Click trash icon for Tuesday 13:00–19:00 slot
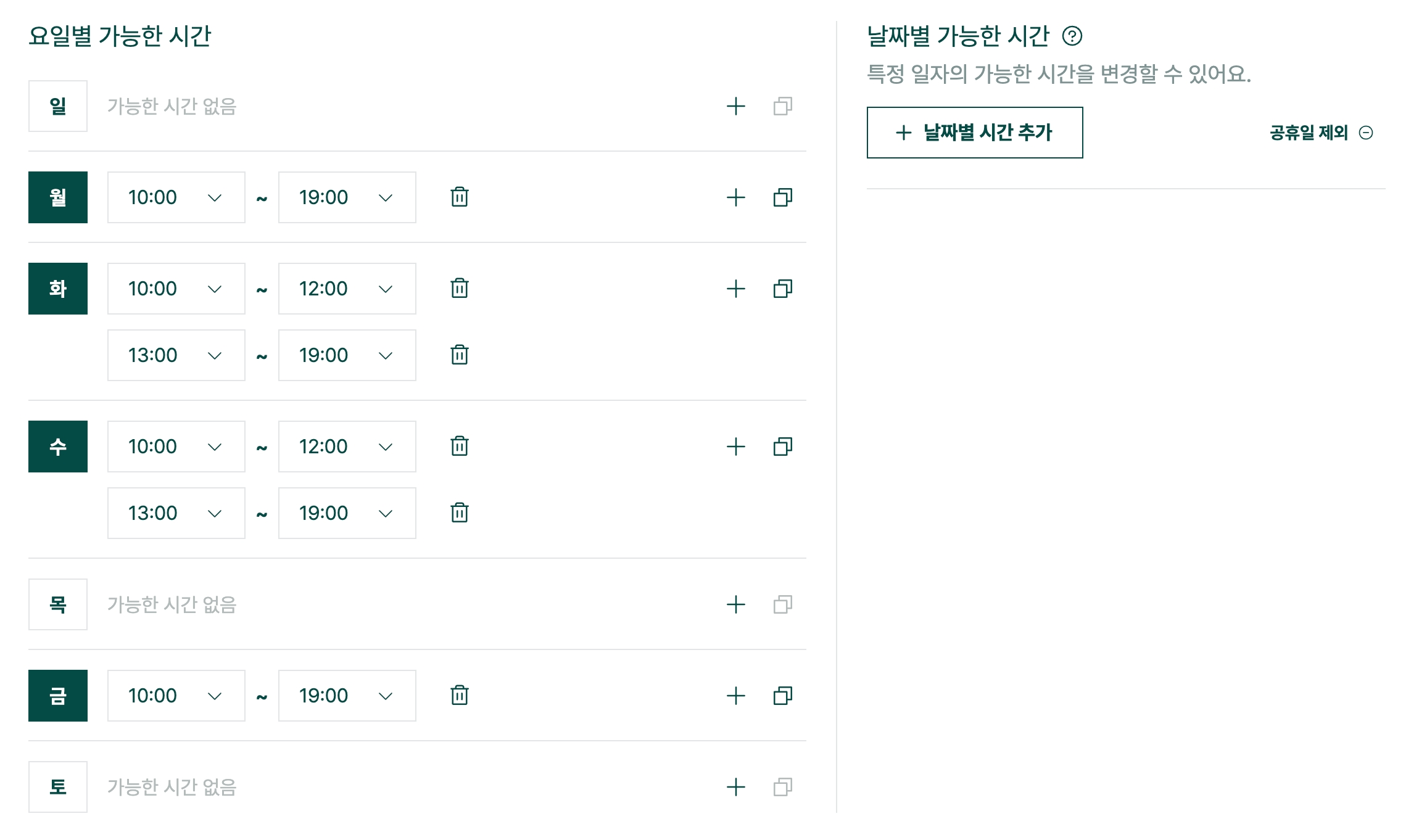Viewport: 1419px width, 840px height. tap(459, 355)
